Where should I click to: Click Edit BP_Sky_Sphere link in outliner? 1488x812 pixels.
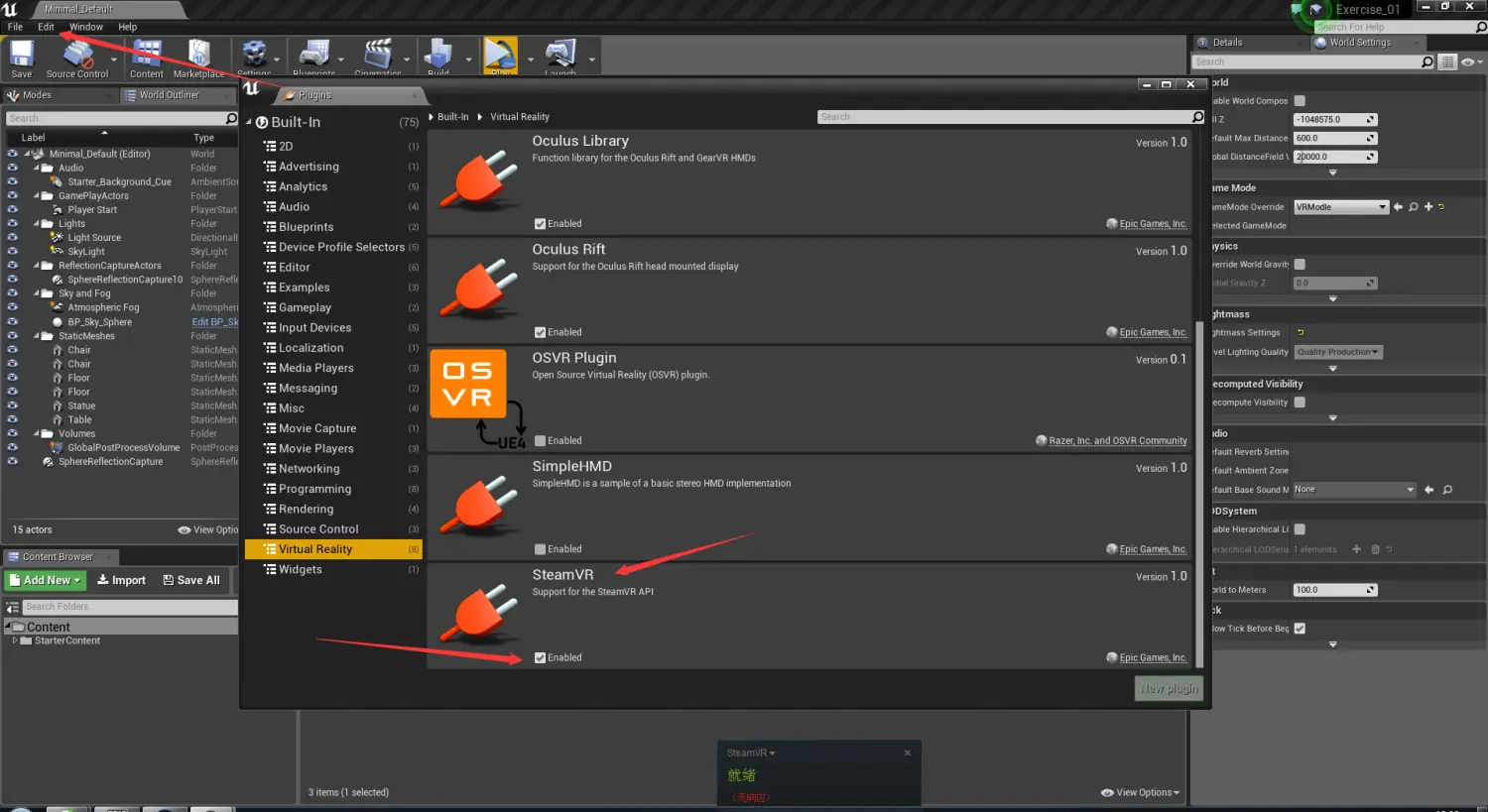pos(215,322)
